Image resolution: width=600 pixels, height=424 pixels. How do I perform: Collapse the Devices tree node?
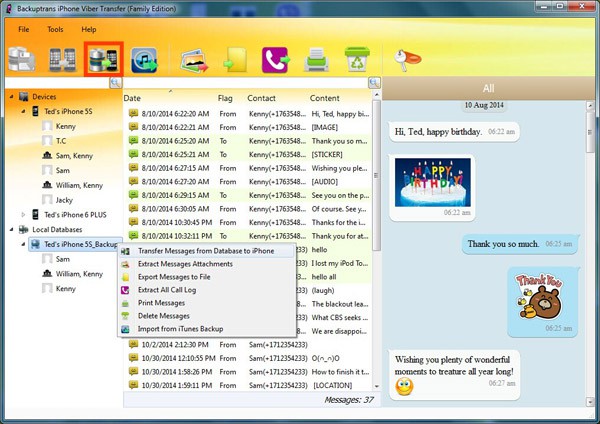click(x=11, y=97)
